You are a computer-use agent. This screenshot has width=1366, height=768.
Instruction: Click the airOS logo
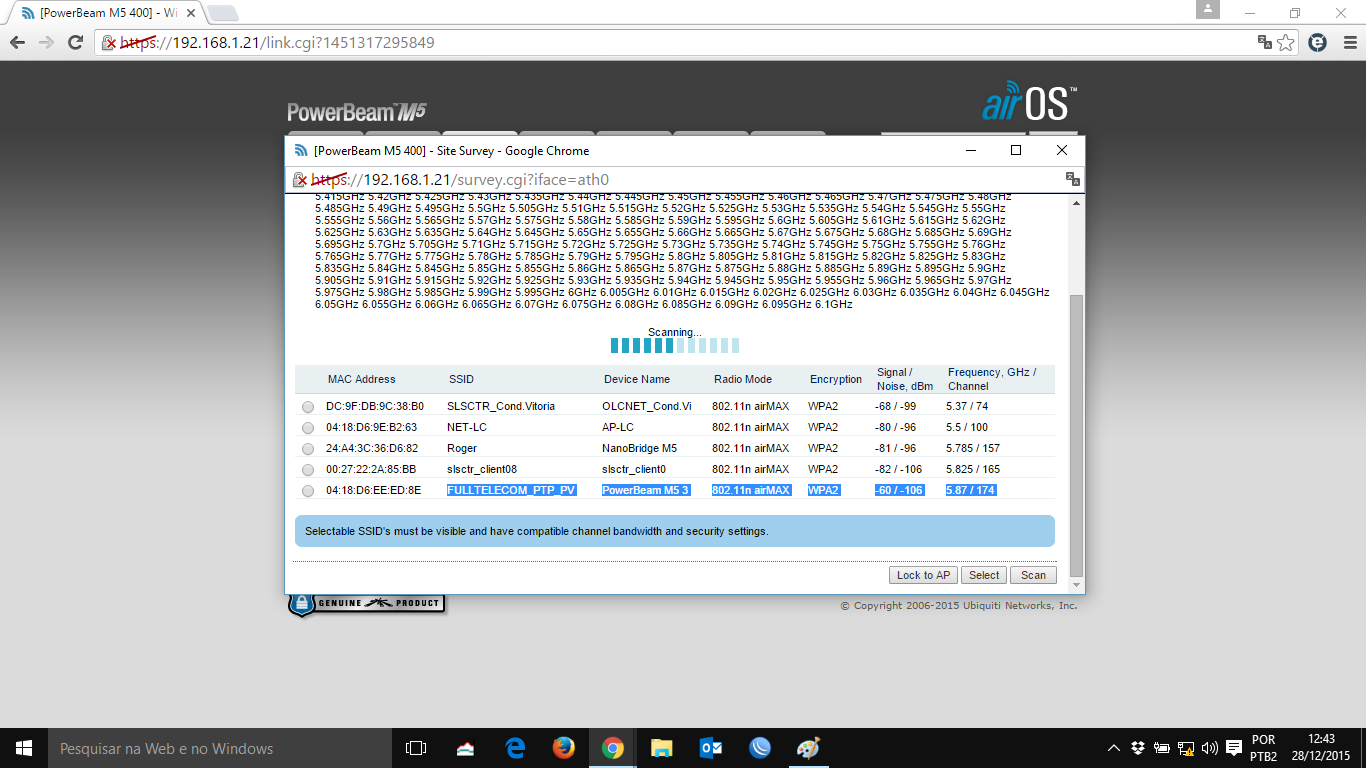[1029, 102]
